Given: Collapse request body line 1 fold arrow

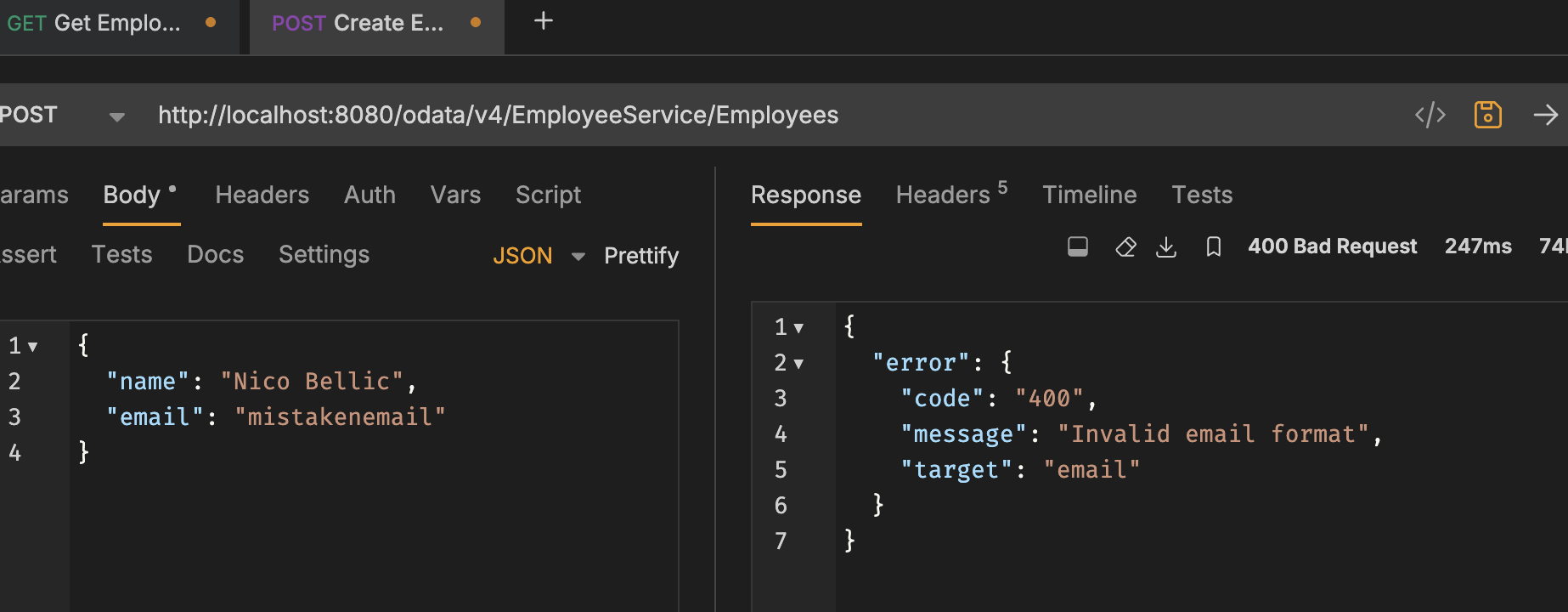Looking at the screenshot, I should click(x=32, y=347).
